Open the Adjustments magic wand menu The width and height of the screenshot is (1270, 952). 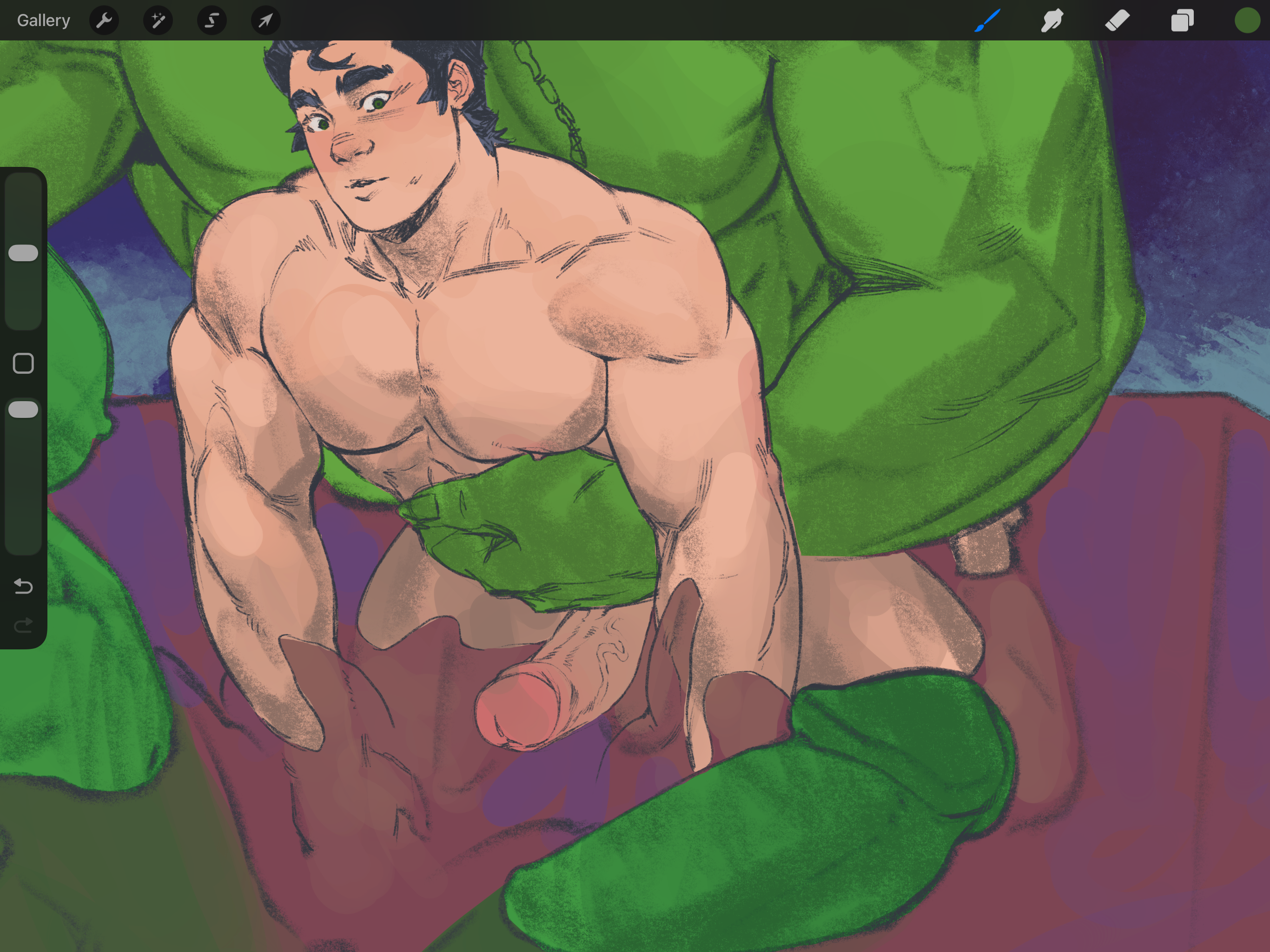click(x=158, y=20)
